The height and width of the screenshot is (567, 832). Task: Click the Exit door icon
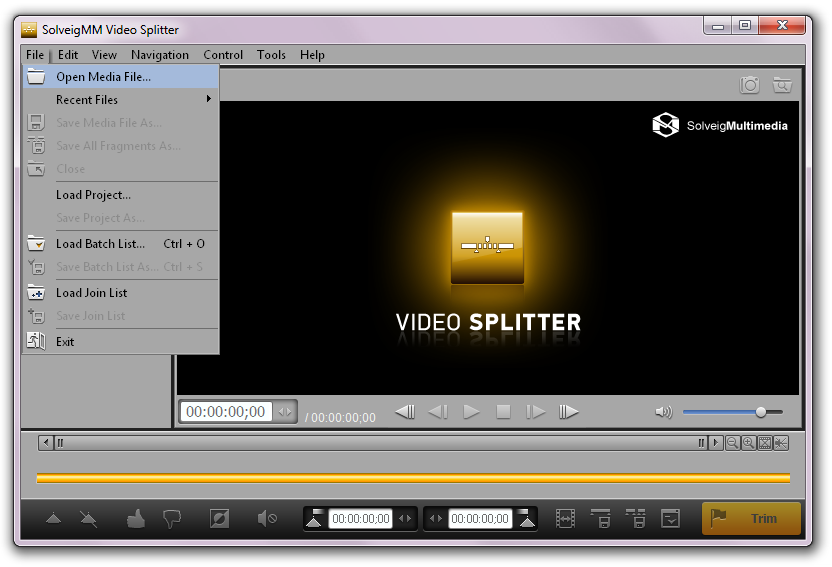tap(36, 341)
